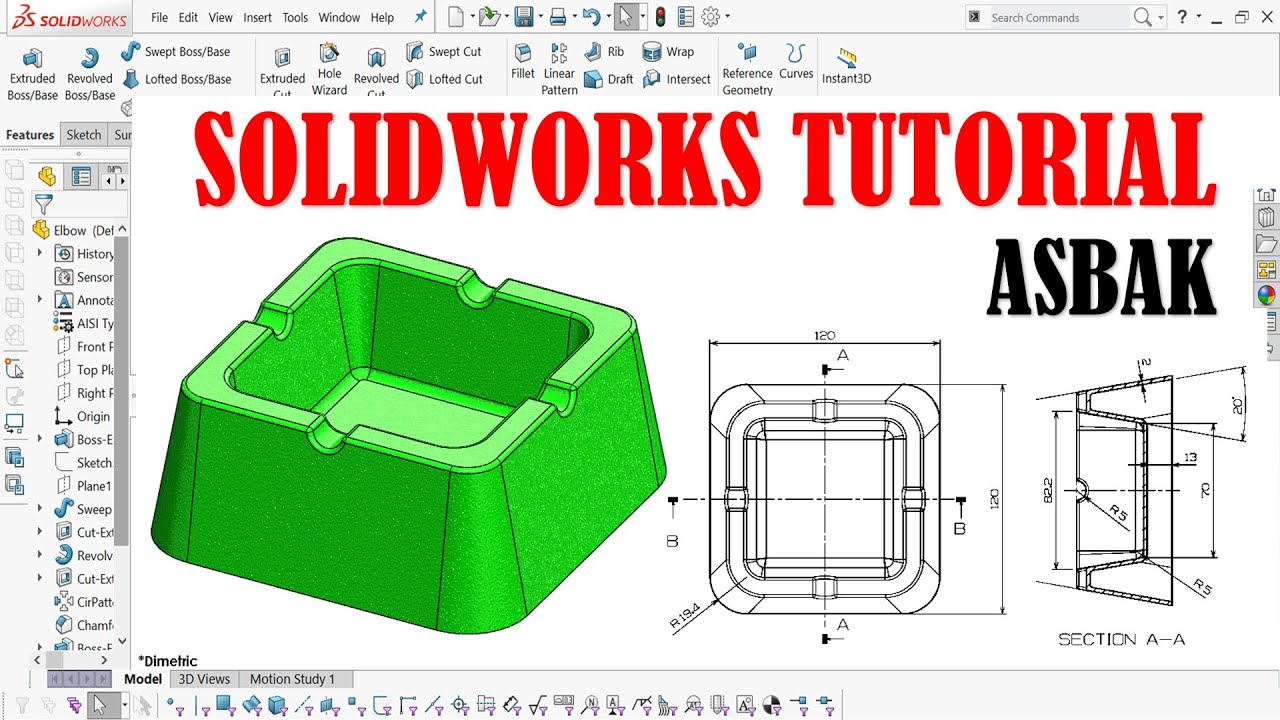The width and height of the screenshot is (1280, 720).
Task: Expand the History folder in feature tree
Action: click(40, 254)
